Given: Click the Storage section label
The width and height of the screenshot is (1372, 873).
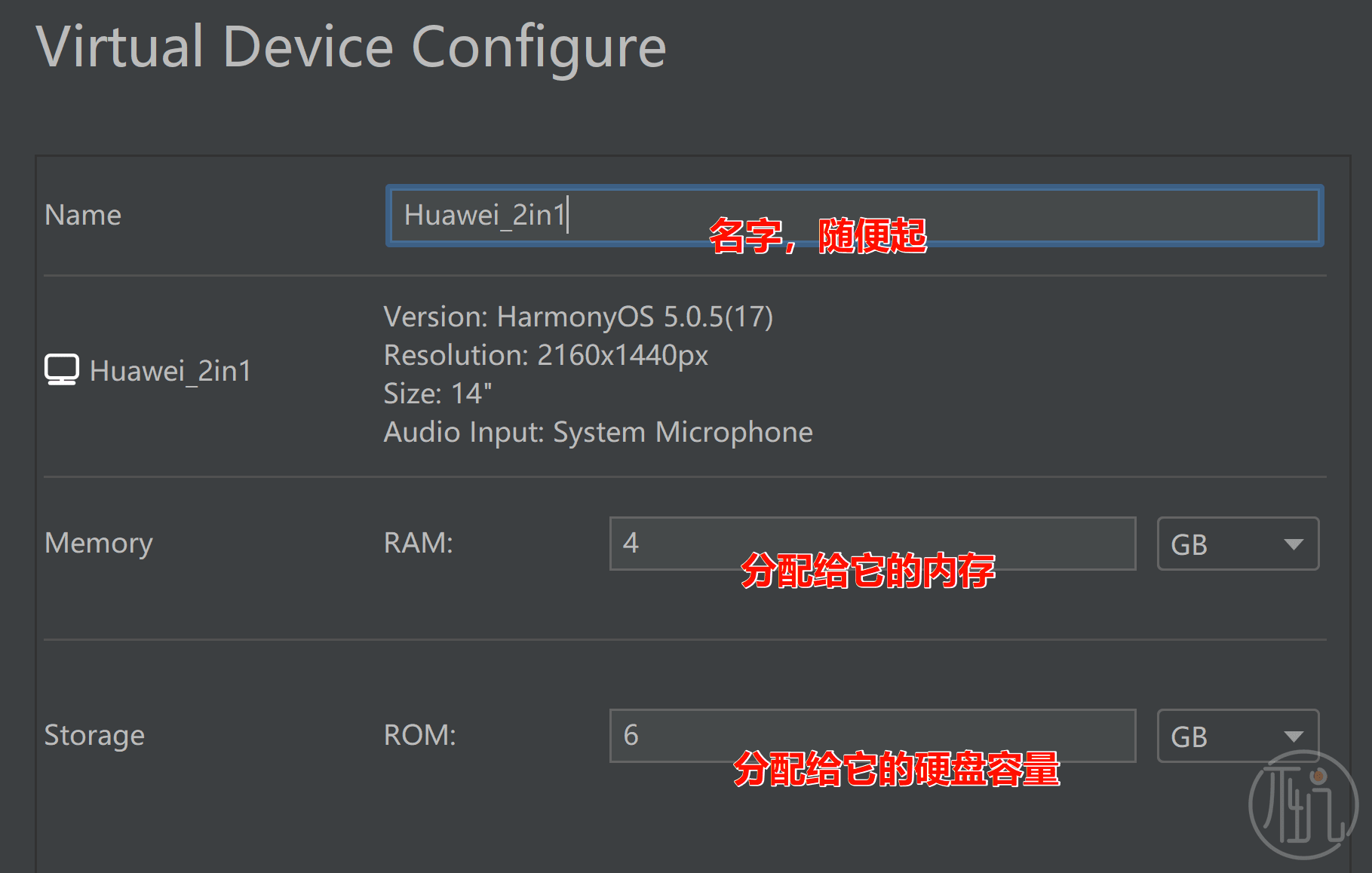Looking at the screenshot, I should (94, 736).
